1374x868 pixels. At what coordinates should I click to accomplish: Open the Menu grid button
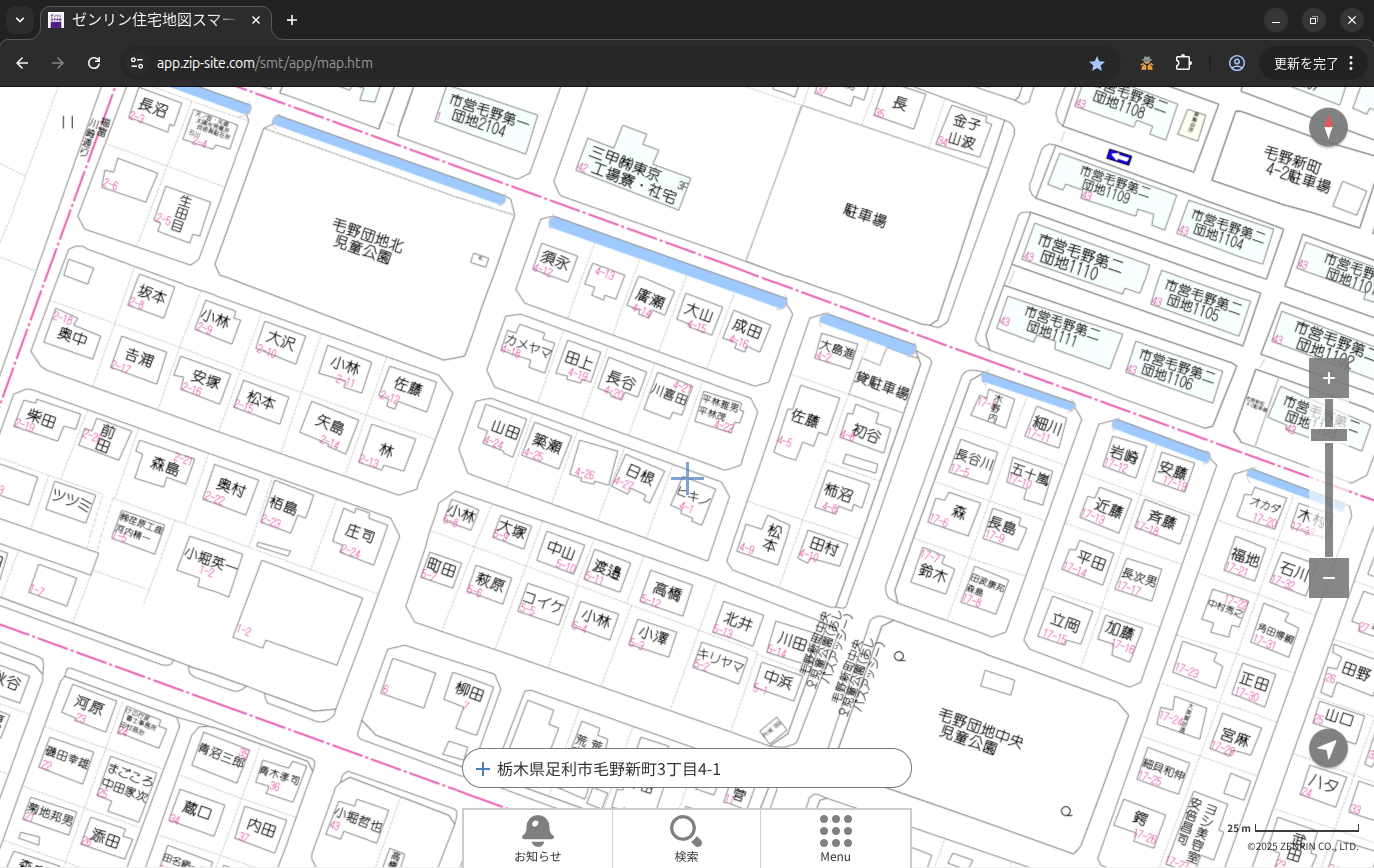coord(835,838)
